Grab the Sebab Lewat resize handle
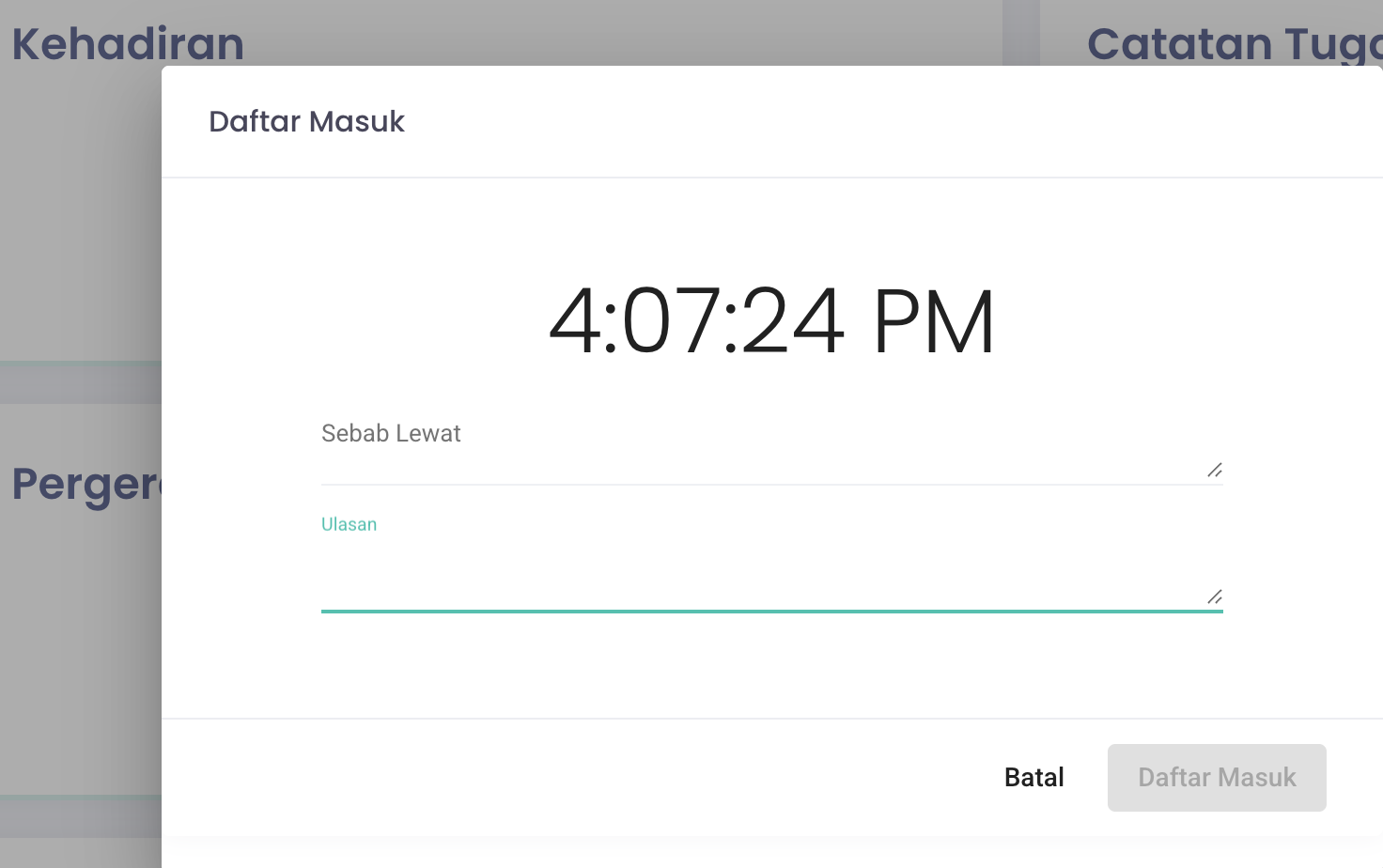 (1214, 470)
